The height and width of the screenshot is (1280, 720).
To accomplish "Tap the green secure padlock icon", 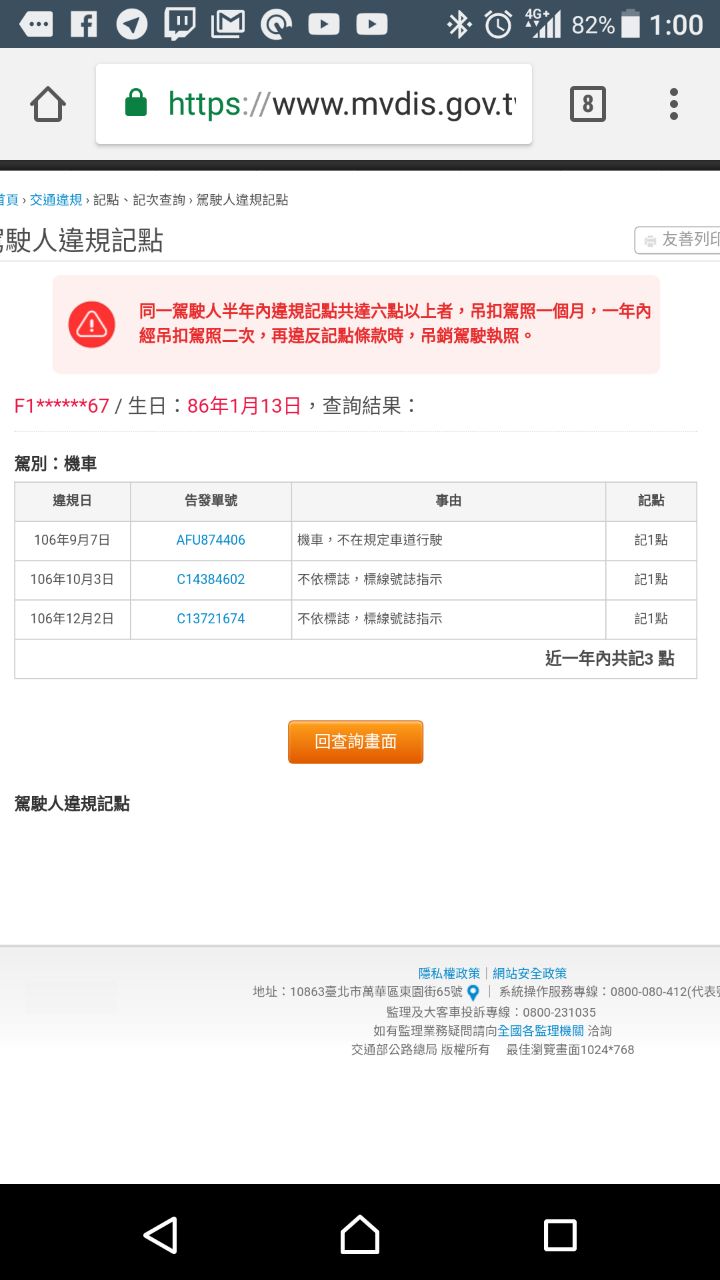I will point(136,104).
